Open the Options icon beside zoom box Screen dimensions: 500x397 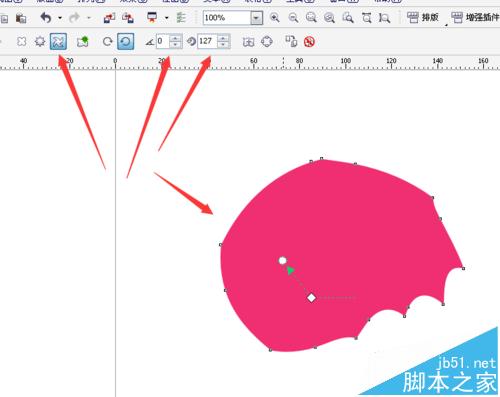point(181,18)
